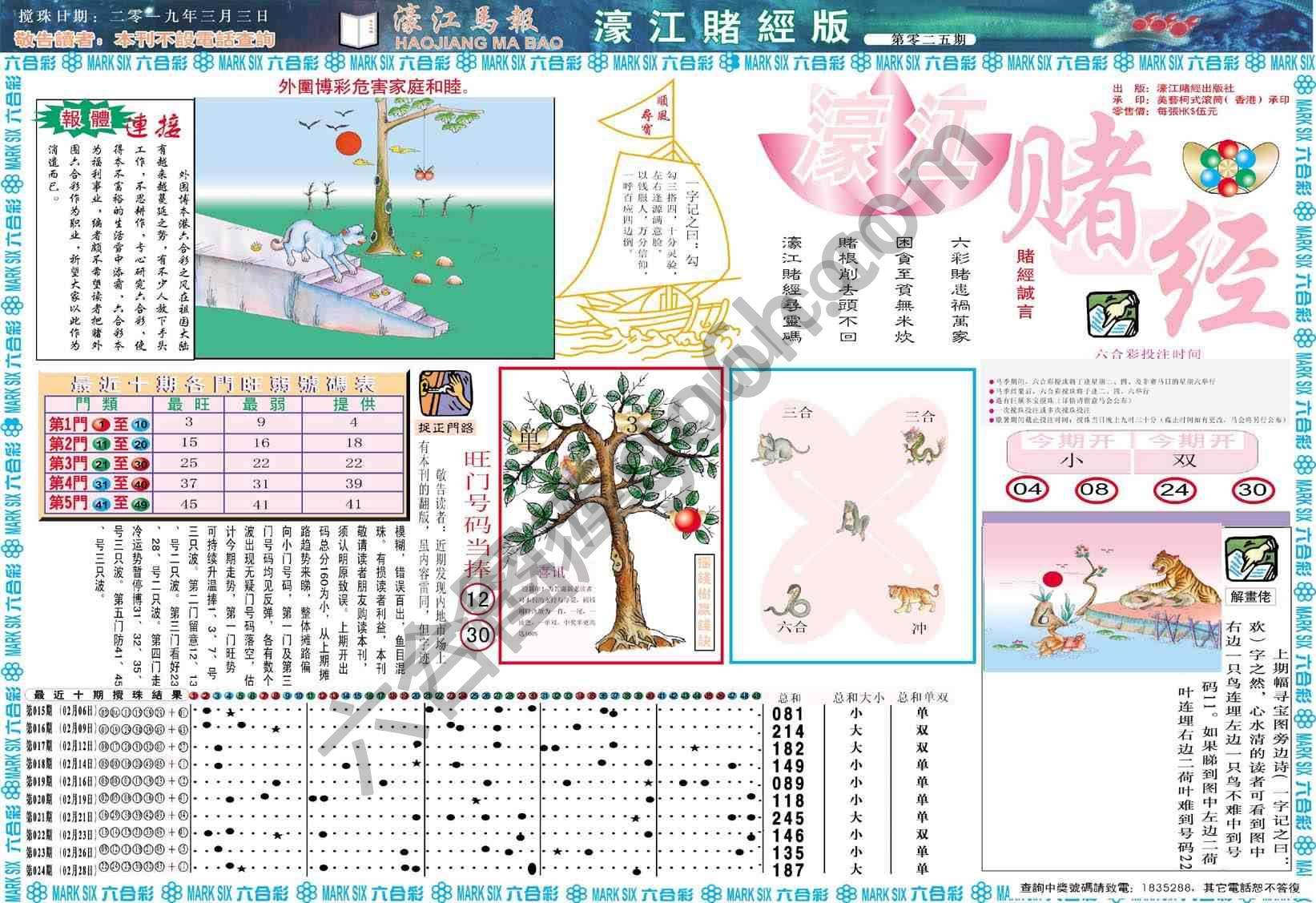Click the 濠江賭經版 header title

tap(721, 27)
